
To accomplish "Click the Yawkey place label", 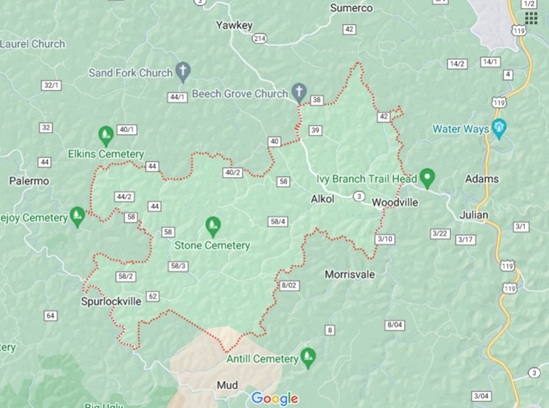I will (234, 25).
